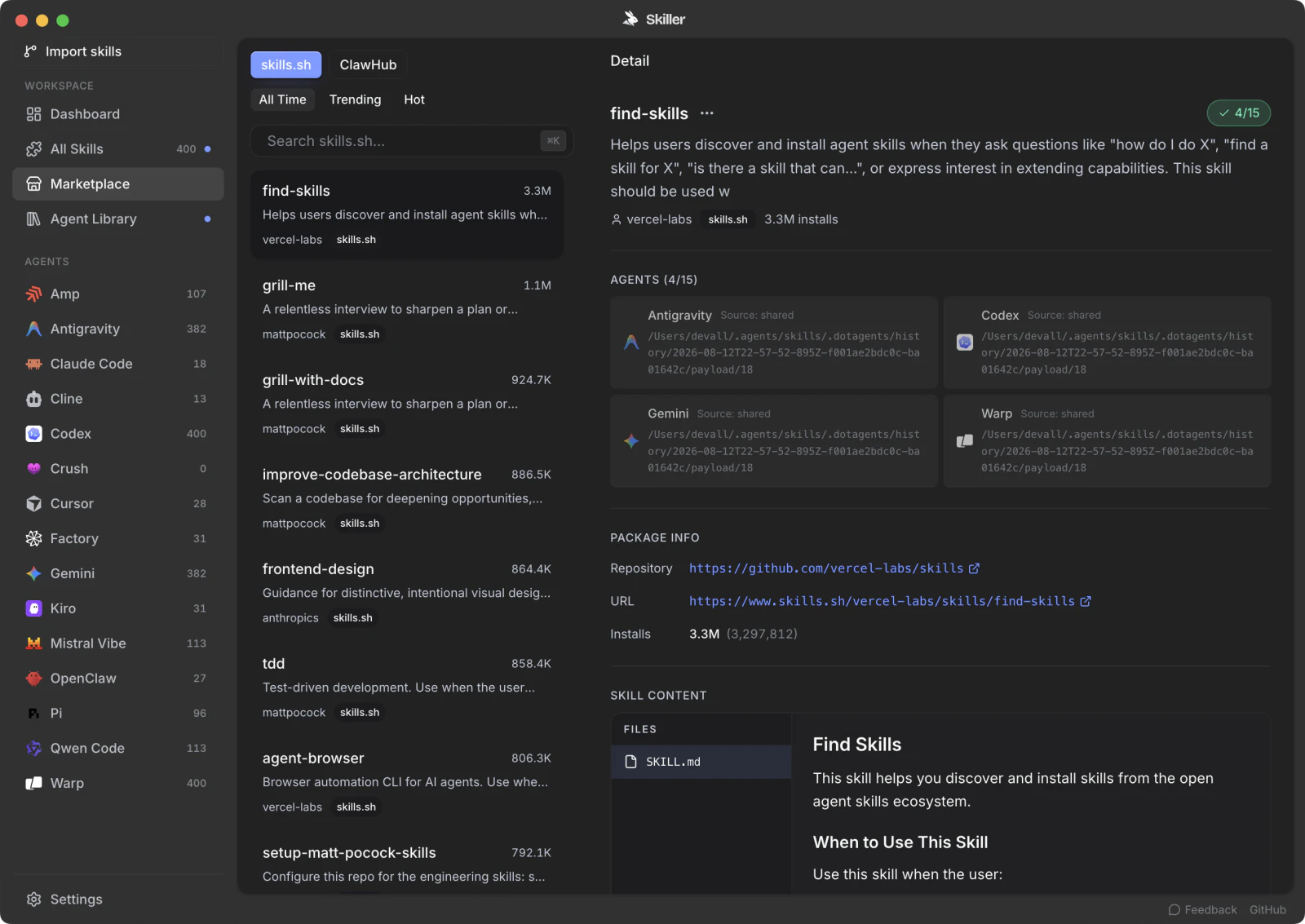The width and height of the screenshot is (1305, 924).
Task: Select the Cline agent icon
Action: pyautogui.click(x=33, y=399)
